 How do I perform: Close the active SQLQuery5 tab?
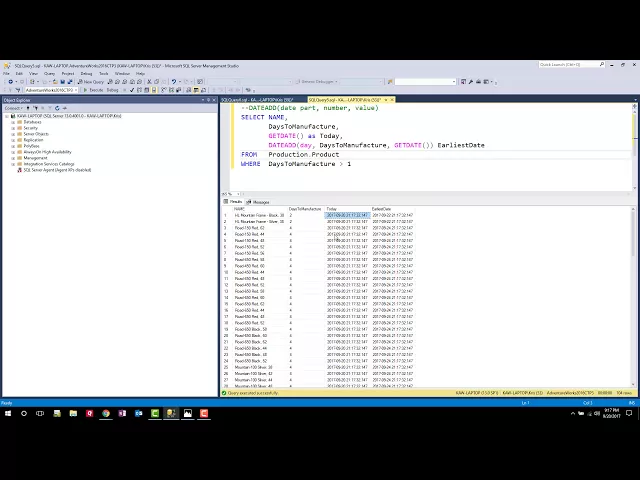tap(392, 100)
